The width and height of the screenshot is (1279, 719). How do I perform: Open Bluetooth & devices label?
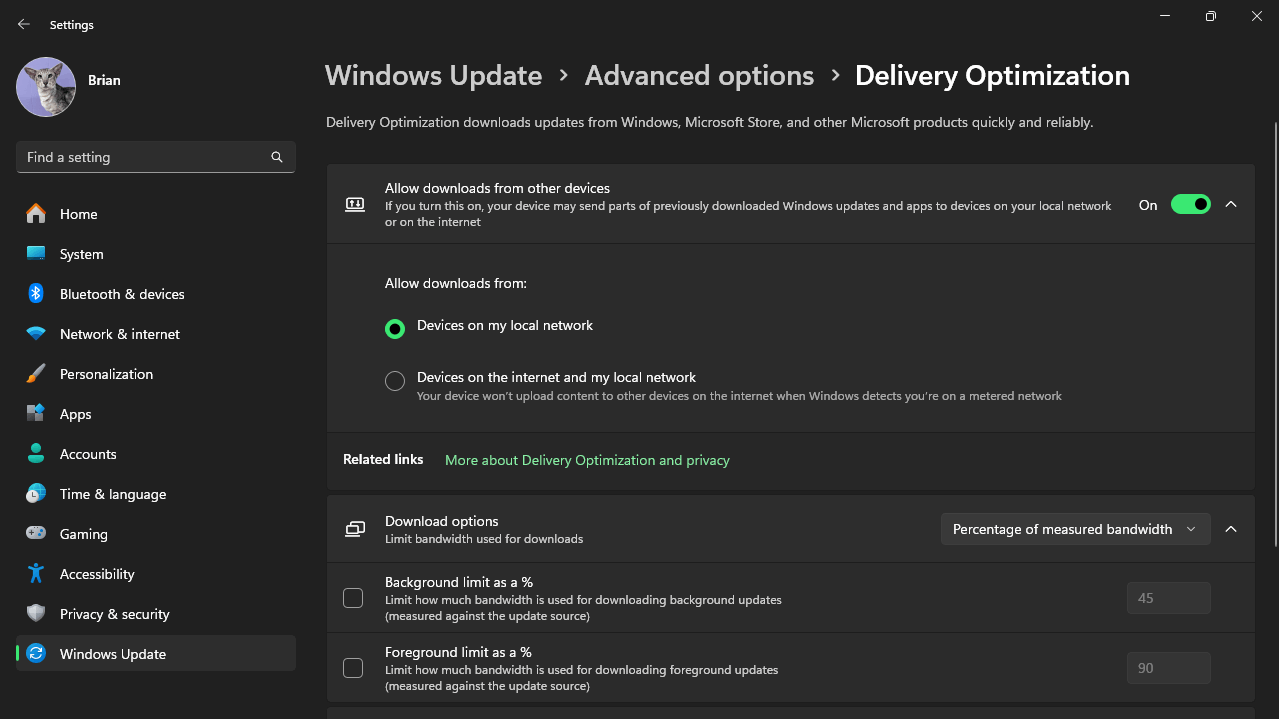(122, 294)
